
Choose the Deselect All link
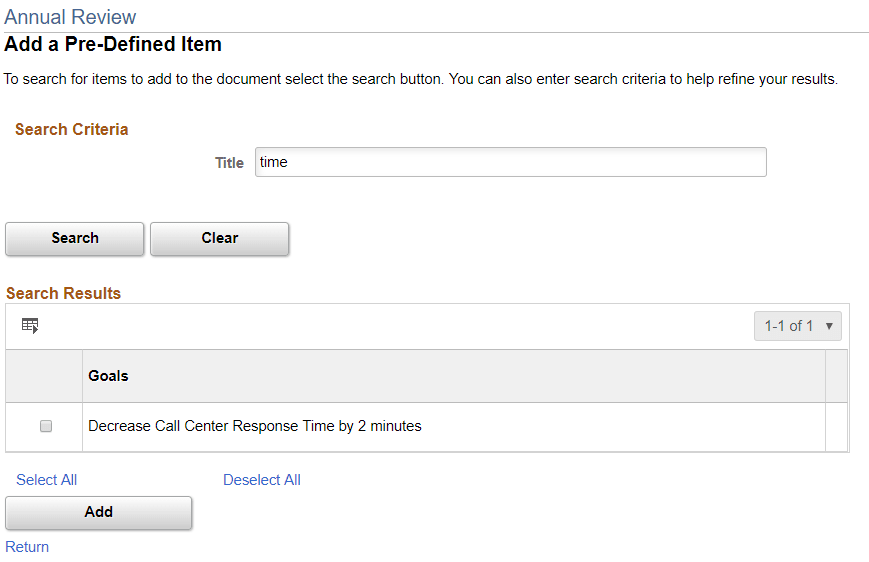click(x=262, y=480)
